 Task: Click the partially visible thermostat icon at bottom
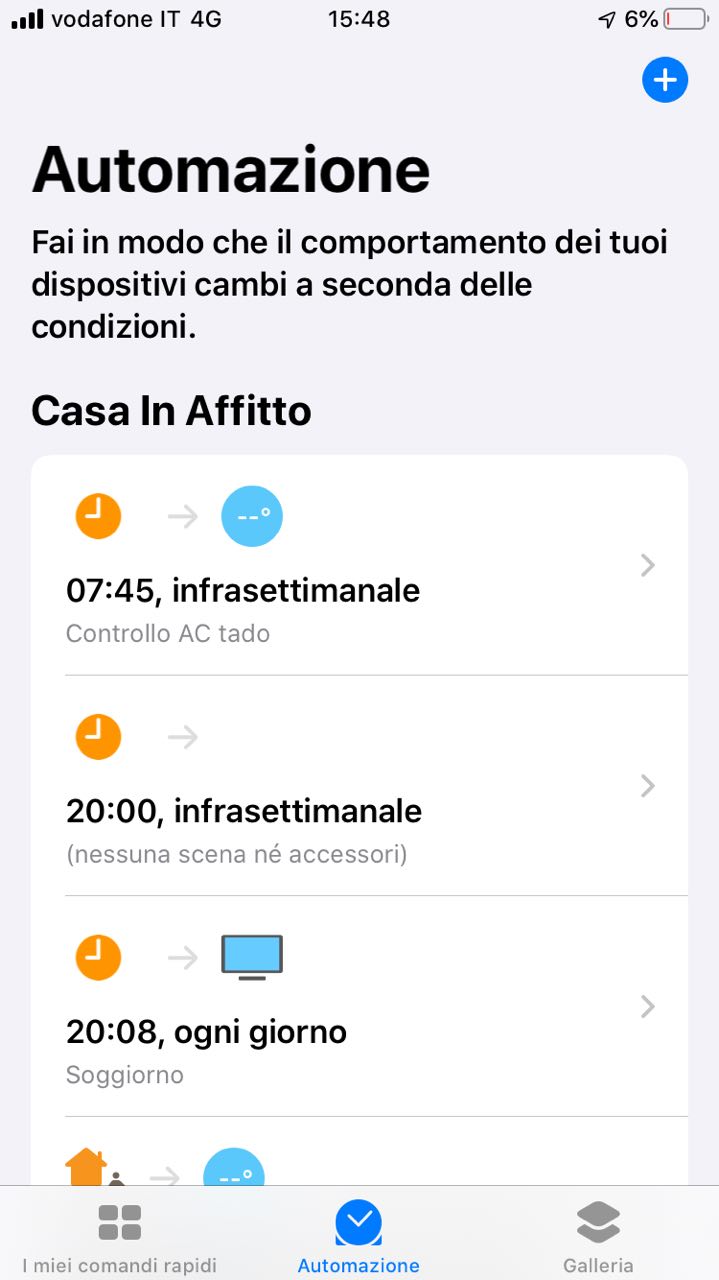point(234,1170)
